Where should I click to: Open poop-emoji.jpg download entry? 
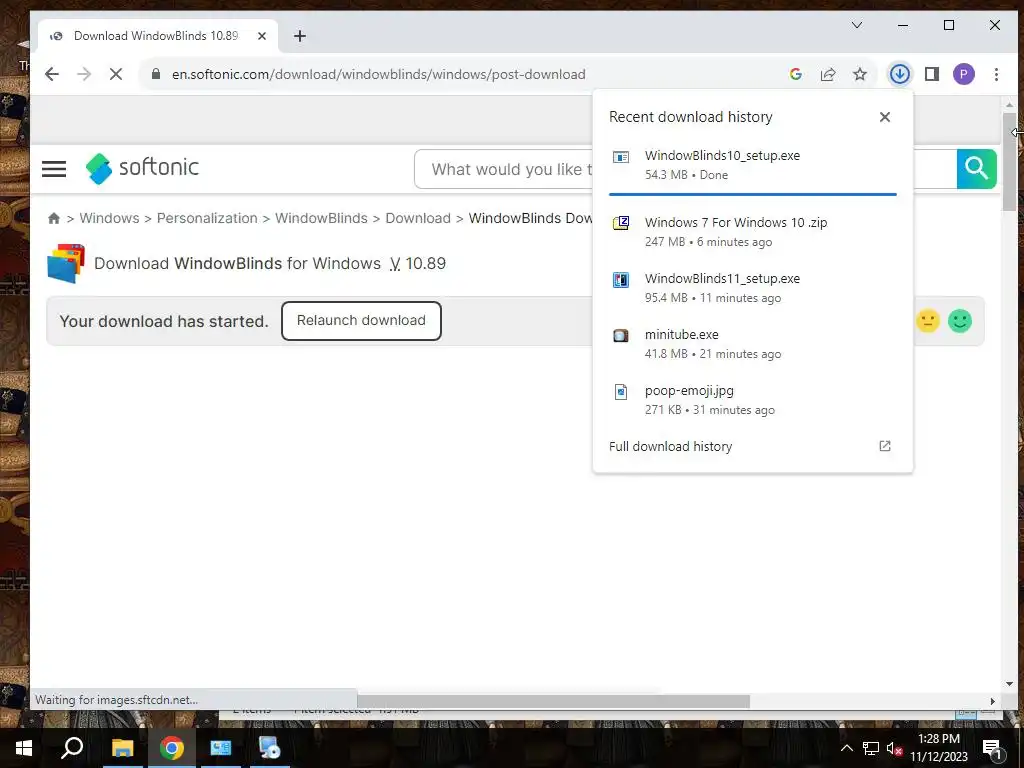[752, 400]
